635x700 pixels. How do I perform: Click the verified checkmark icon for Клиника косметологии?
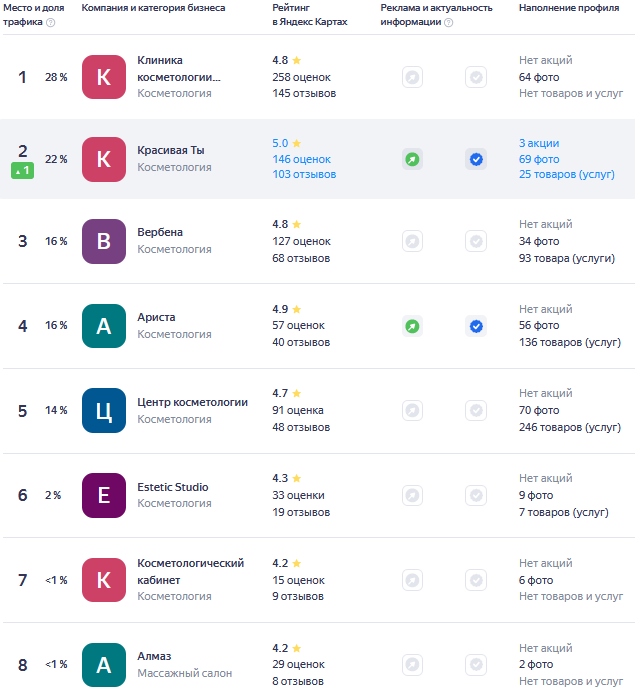[476, 77]
